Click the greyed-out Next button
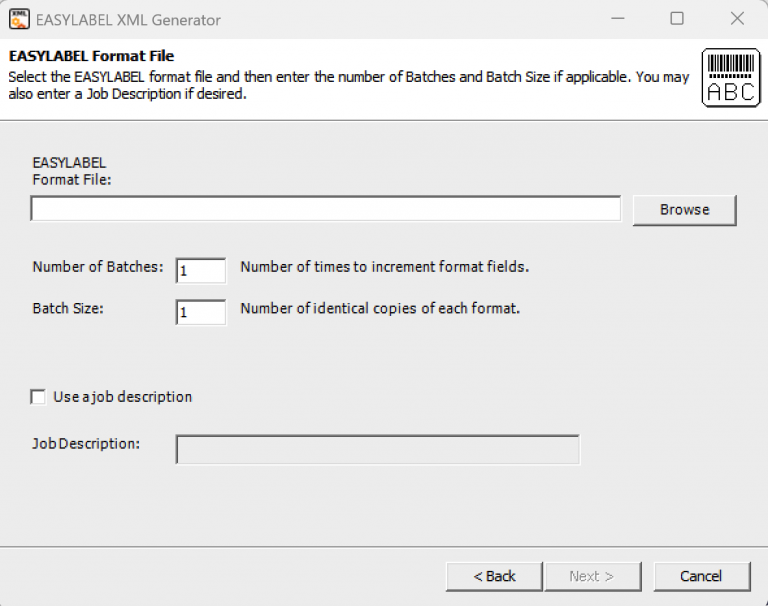 [591, 576]
